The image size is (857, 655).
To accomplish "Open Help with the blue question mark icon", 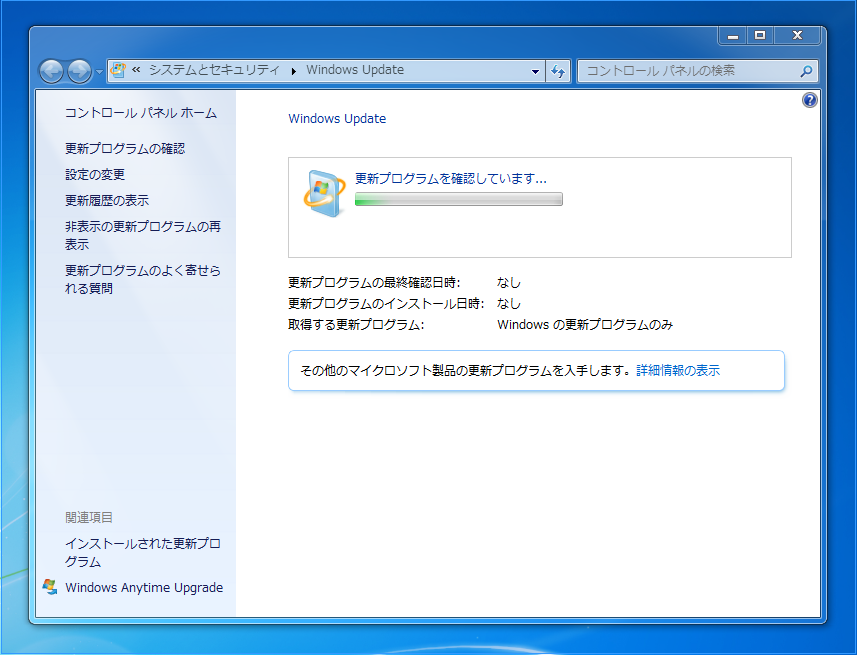I will coord(809,100).
